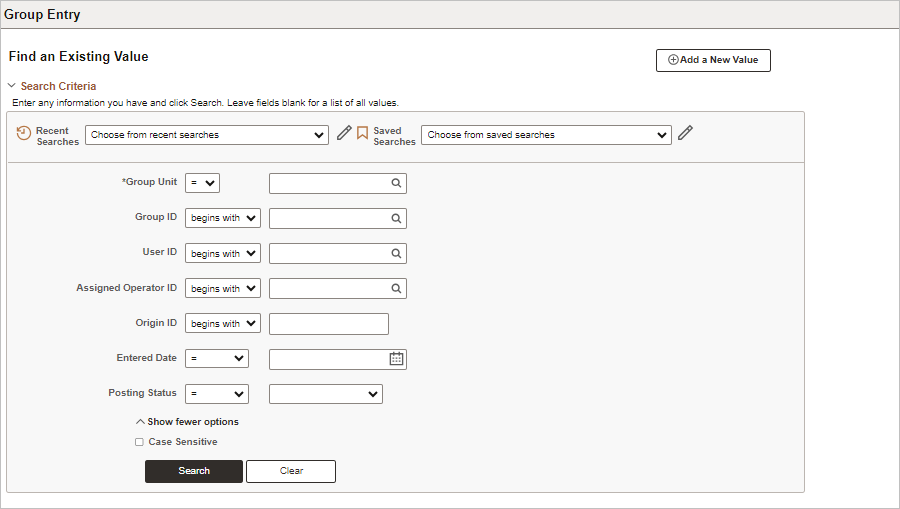Open the Group Unit lookup magnifier

(396, 183)
